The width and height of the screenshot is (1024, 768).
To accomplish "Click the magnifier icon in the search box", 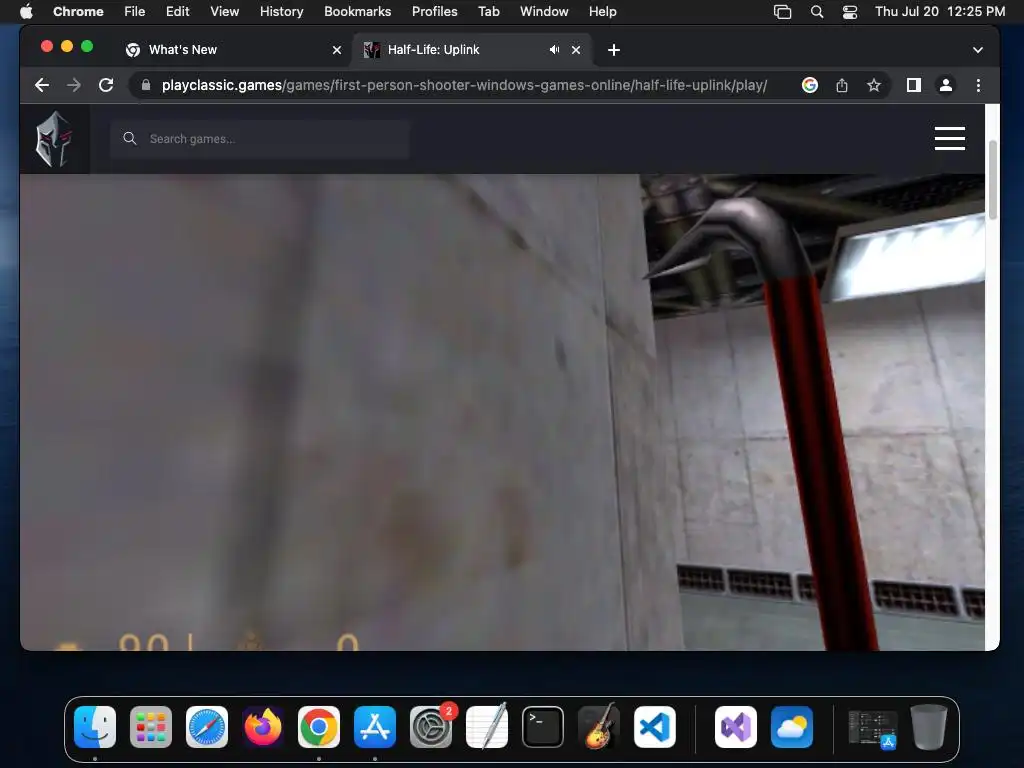I will click(x=130, y=138).
